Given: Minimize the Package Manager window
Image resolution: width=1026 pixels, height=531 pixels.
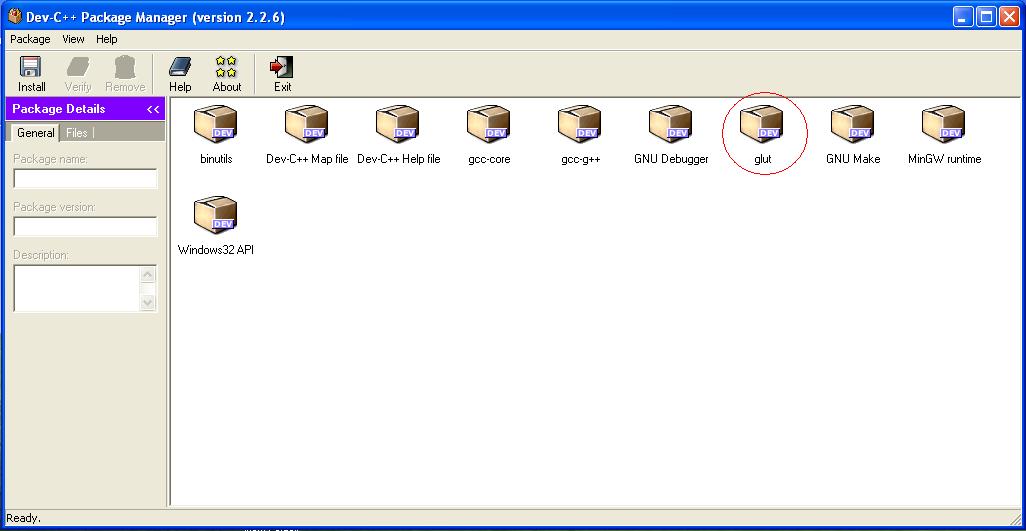Looking at the screenshot, I should point(963,16).
